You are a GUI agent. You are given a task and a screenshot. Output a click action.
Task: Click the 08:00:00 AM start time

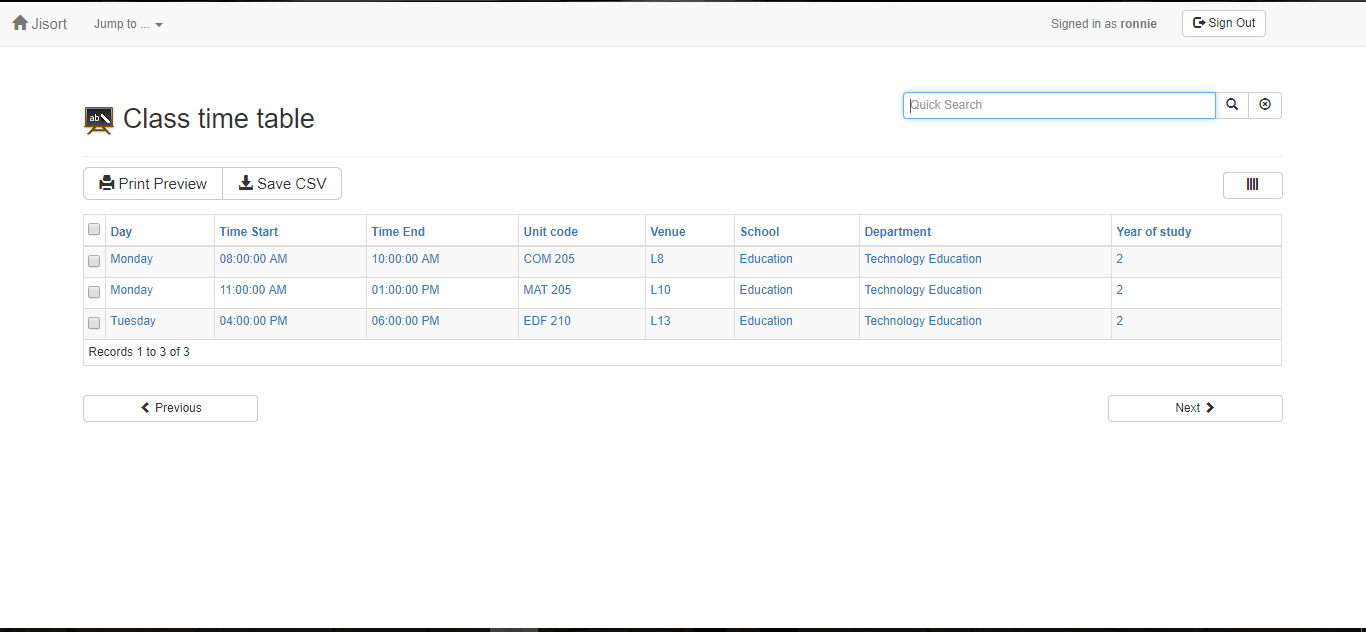[253, 259]
